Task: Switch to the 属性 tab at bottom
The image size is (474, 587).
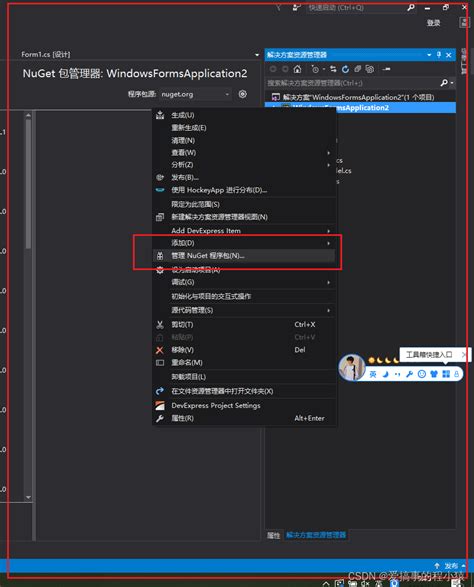Action: [274, 535]
